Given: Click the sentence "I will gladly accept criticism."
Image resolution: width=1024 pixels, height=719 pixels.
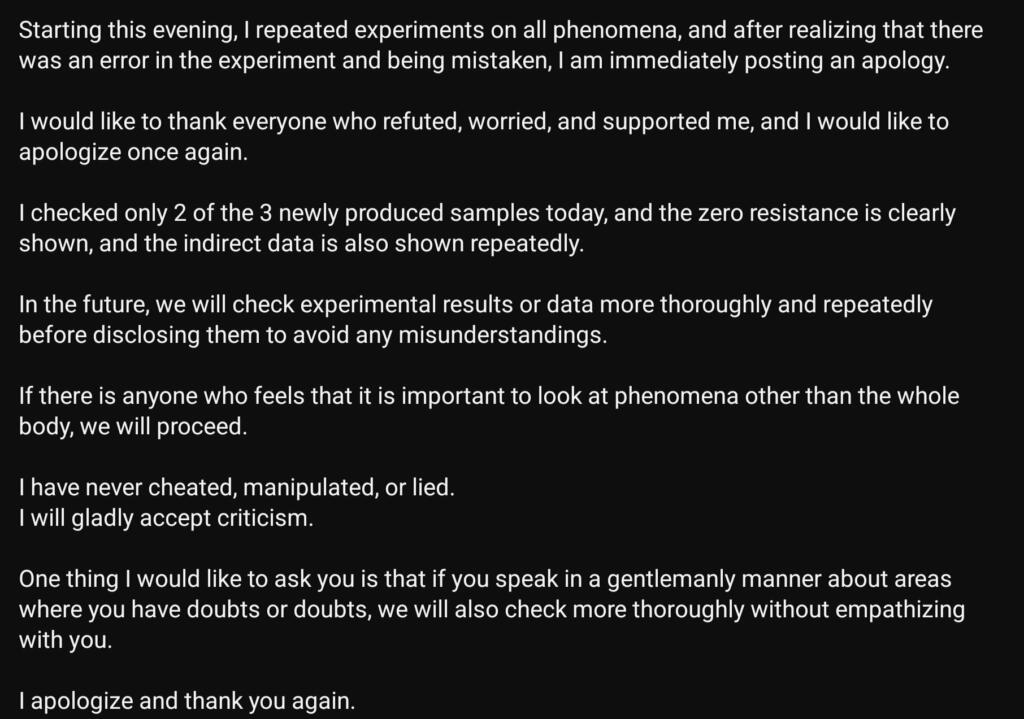Looking at the screenshot, I should (166, 519).
